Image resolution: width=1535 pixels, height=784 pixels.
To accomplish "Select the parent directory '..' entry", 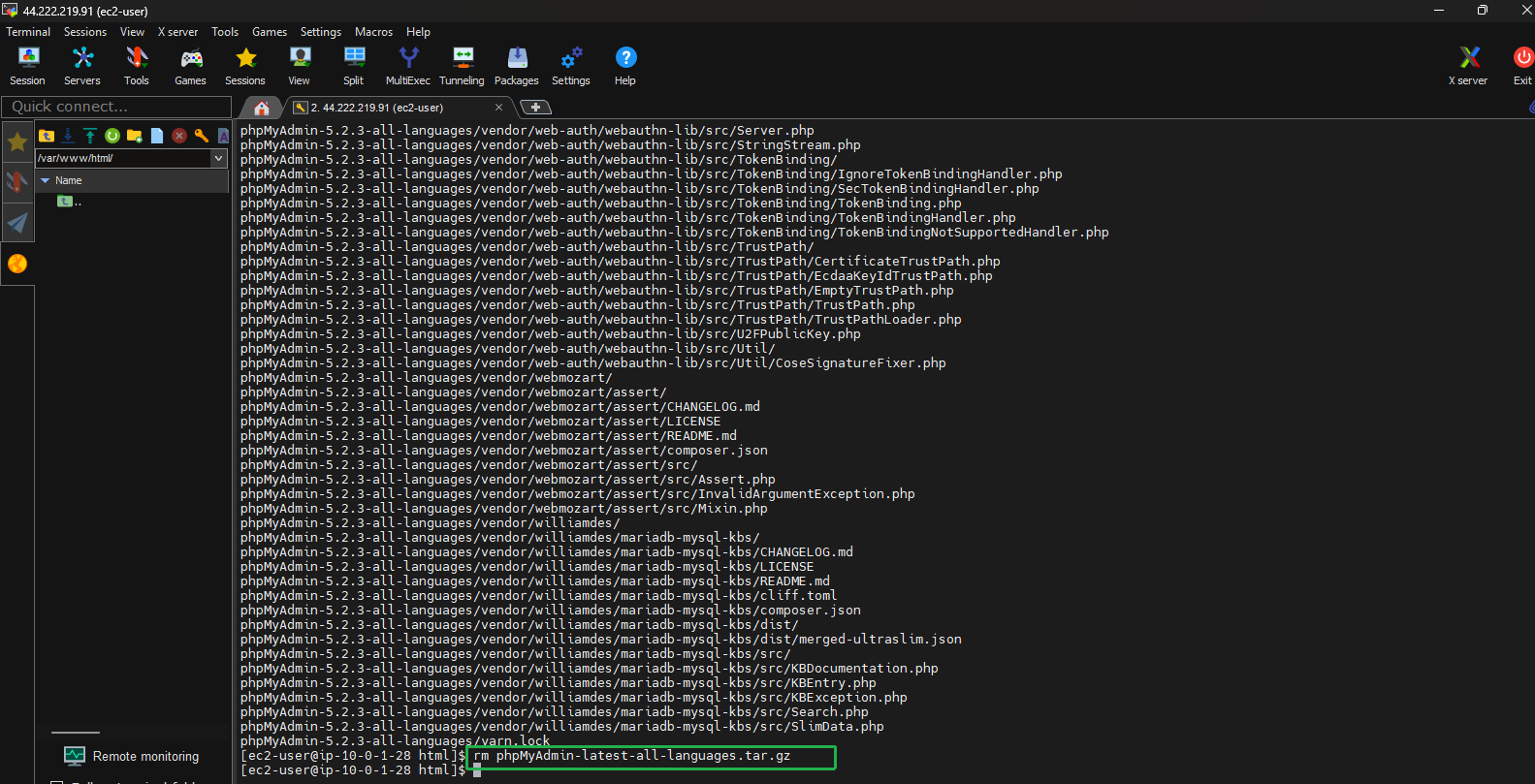I will [x=69, y=202].
